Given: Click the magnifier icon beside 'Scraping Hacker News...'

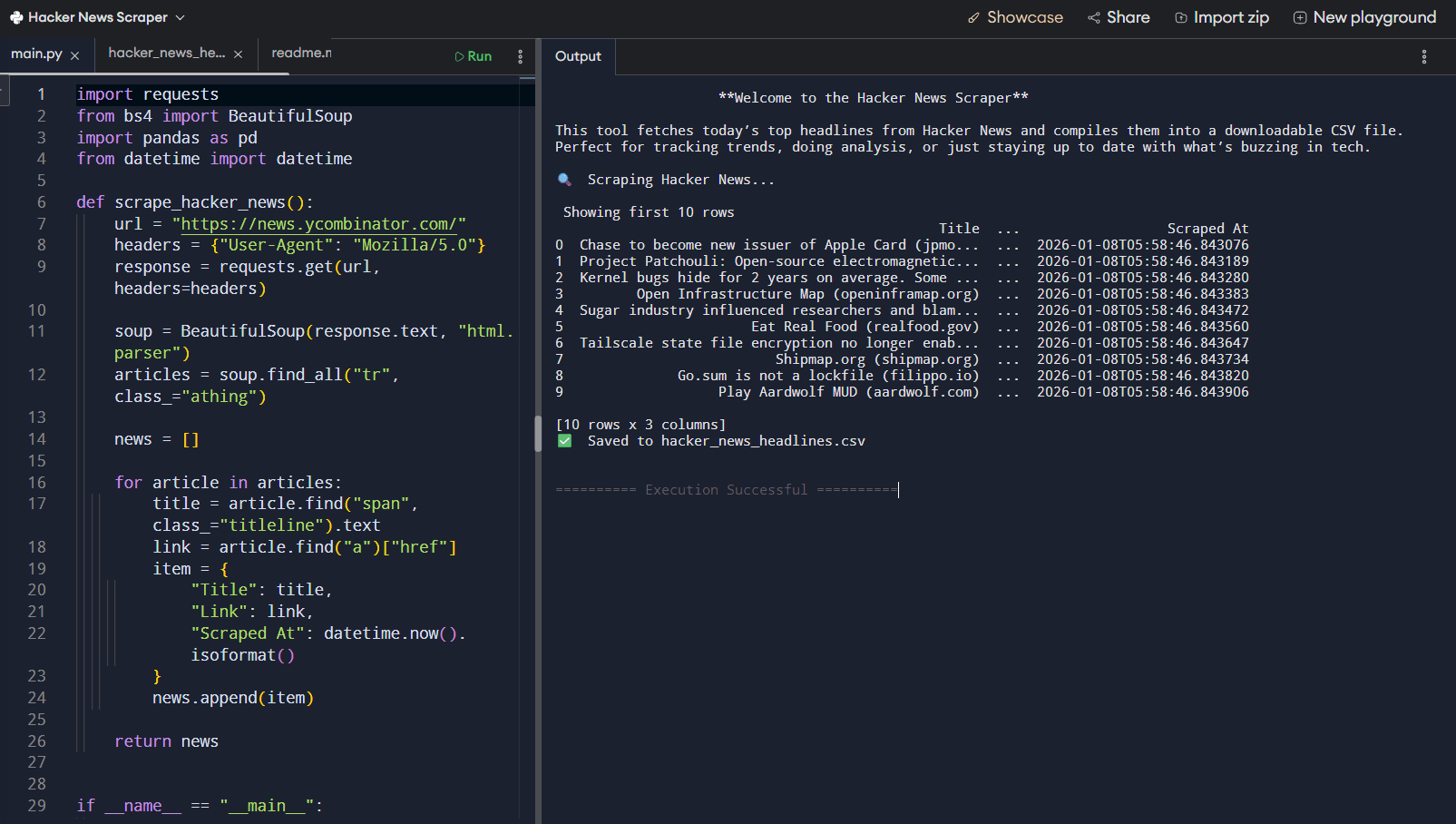Looking at the screenshot, I should 564,180.
